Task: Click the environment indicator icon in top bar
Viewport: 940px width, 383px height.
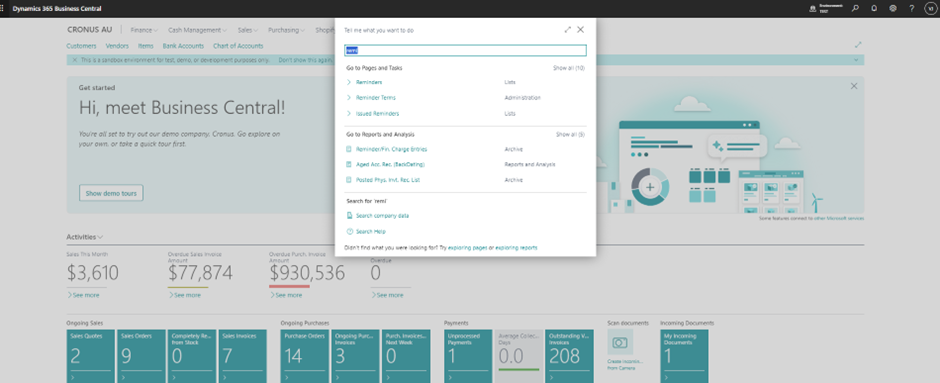Action: [812, 8]
